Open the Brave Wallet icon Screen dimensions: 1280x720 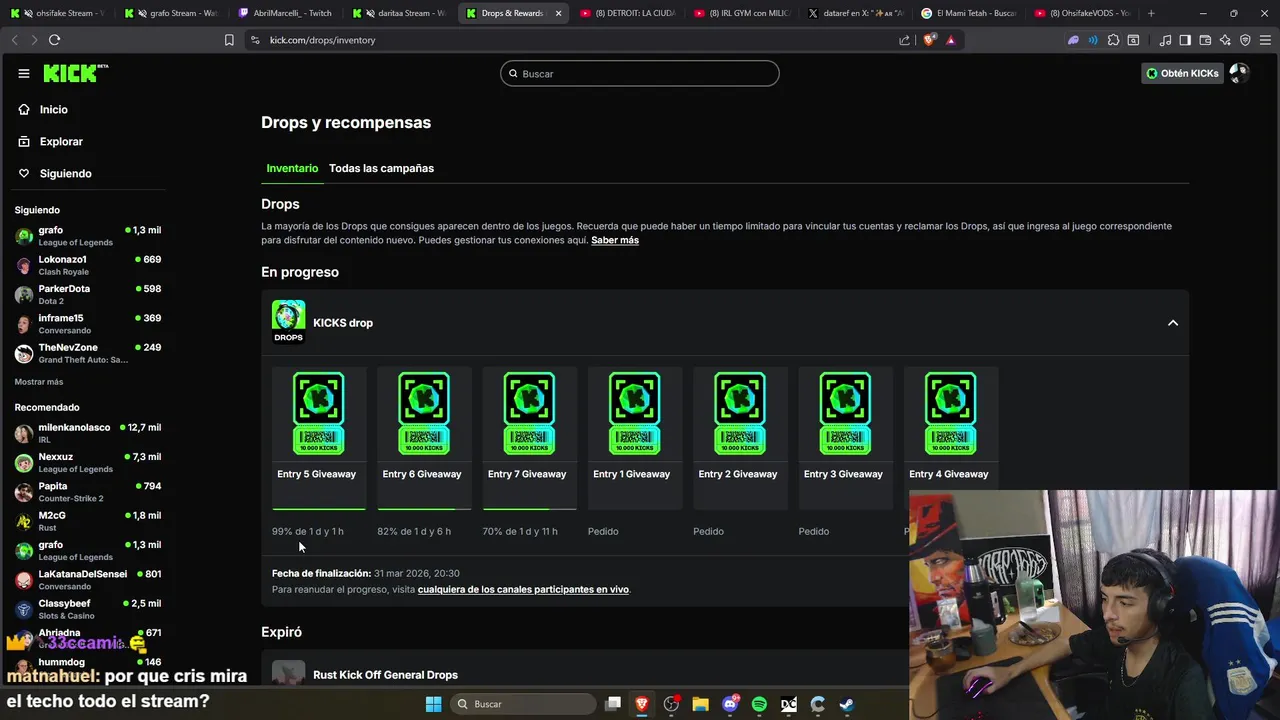click(1205, 40)
